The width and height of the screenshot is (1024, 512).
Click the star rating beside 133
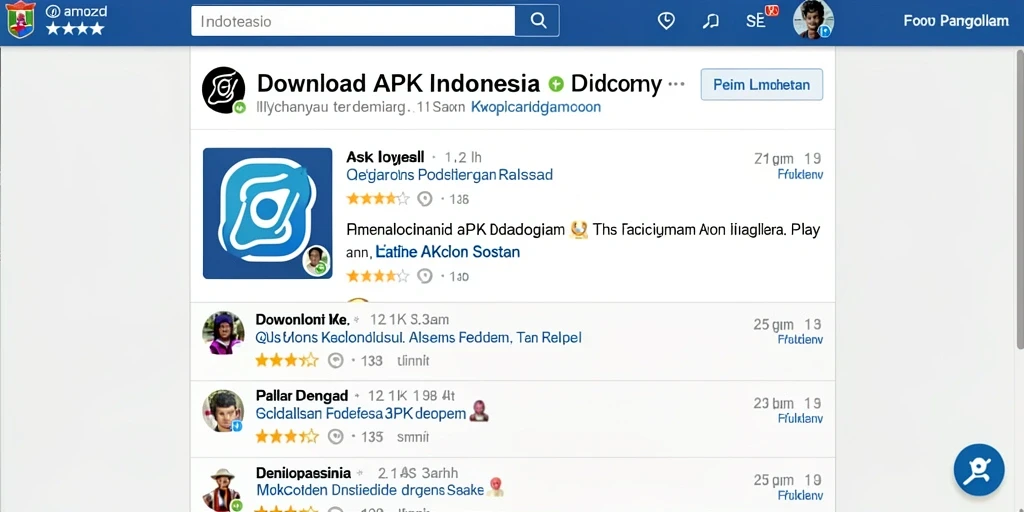pyautogui.click(x=286, y=360)
